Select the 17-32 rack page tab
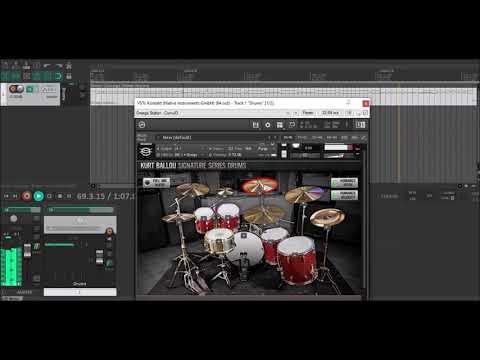The image size is (480, 360). click(302, 137)
